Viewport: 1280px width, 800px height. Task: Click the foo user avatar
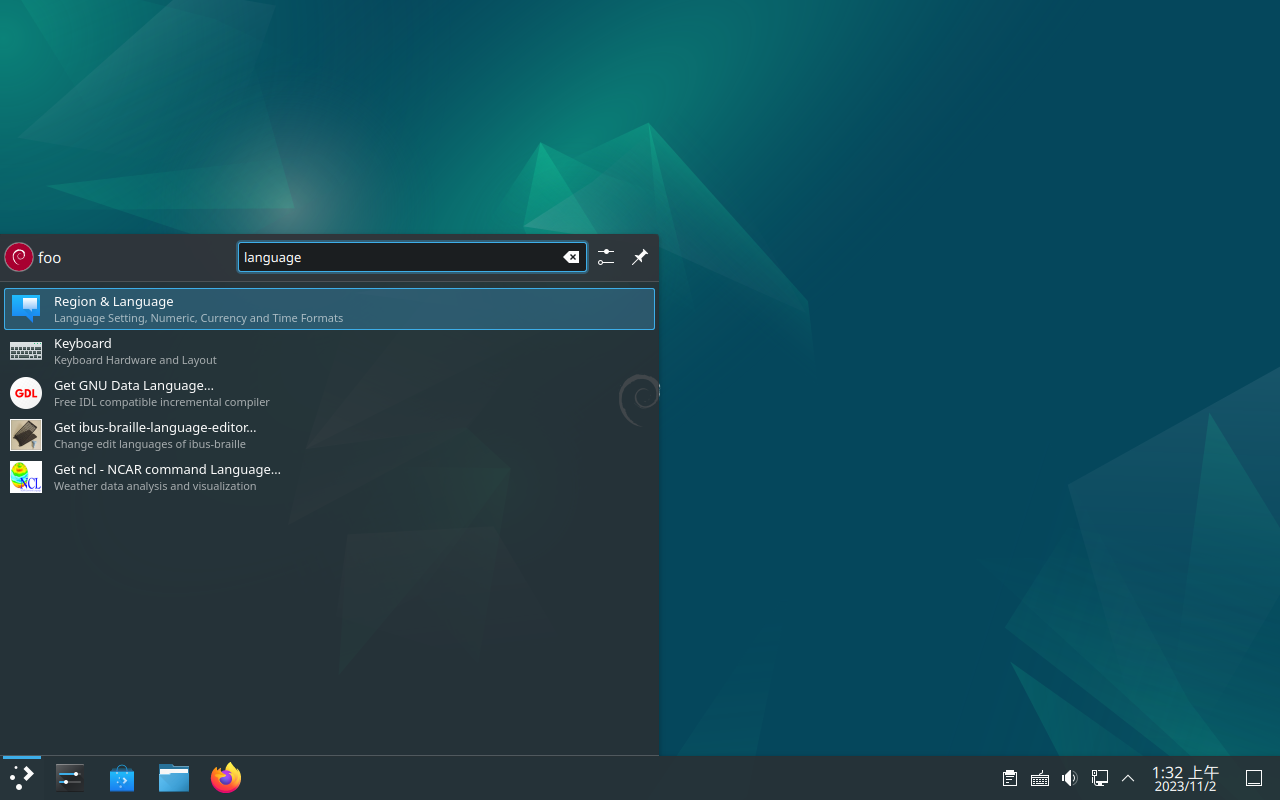(x=19, y=257)
